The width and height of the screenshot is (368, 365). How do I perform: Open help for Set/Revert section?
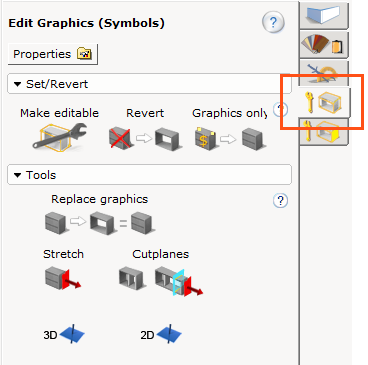(280, 110)
